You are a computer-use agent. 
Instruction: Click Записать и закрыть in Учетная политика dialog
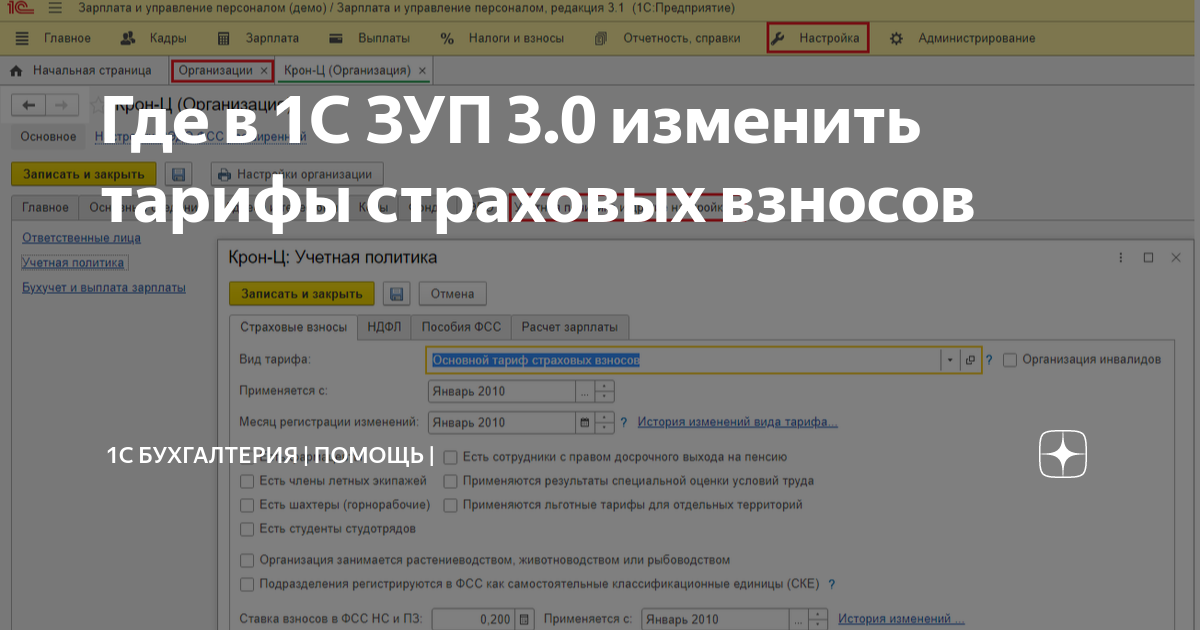coord(302,293)
